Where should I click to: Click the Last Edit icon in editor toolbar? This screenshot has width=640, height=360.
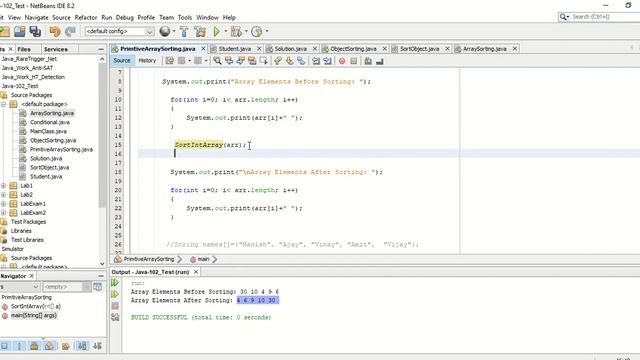[169, 61]
